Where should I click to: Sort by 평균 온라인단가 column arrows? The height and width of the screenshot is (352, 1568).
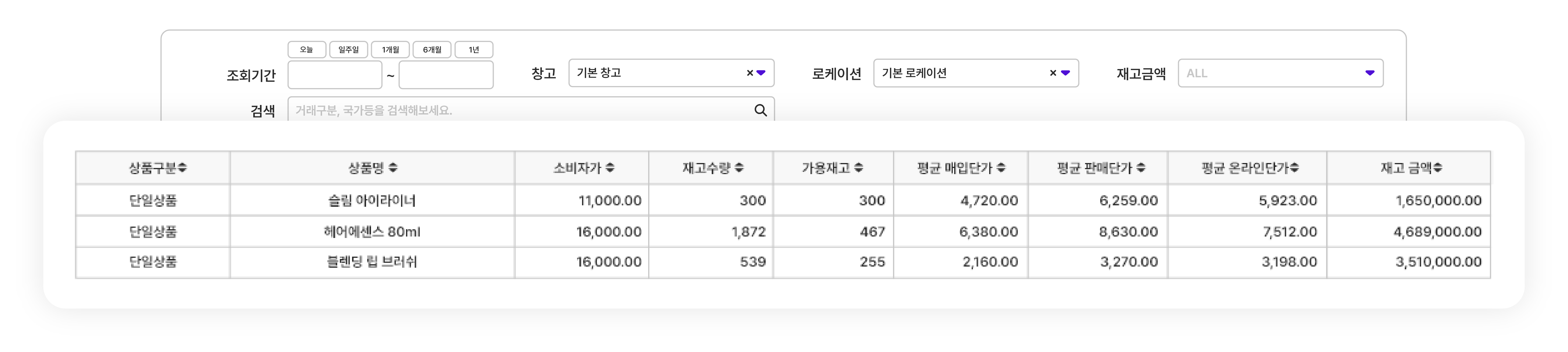click(x=1294, y=167)
